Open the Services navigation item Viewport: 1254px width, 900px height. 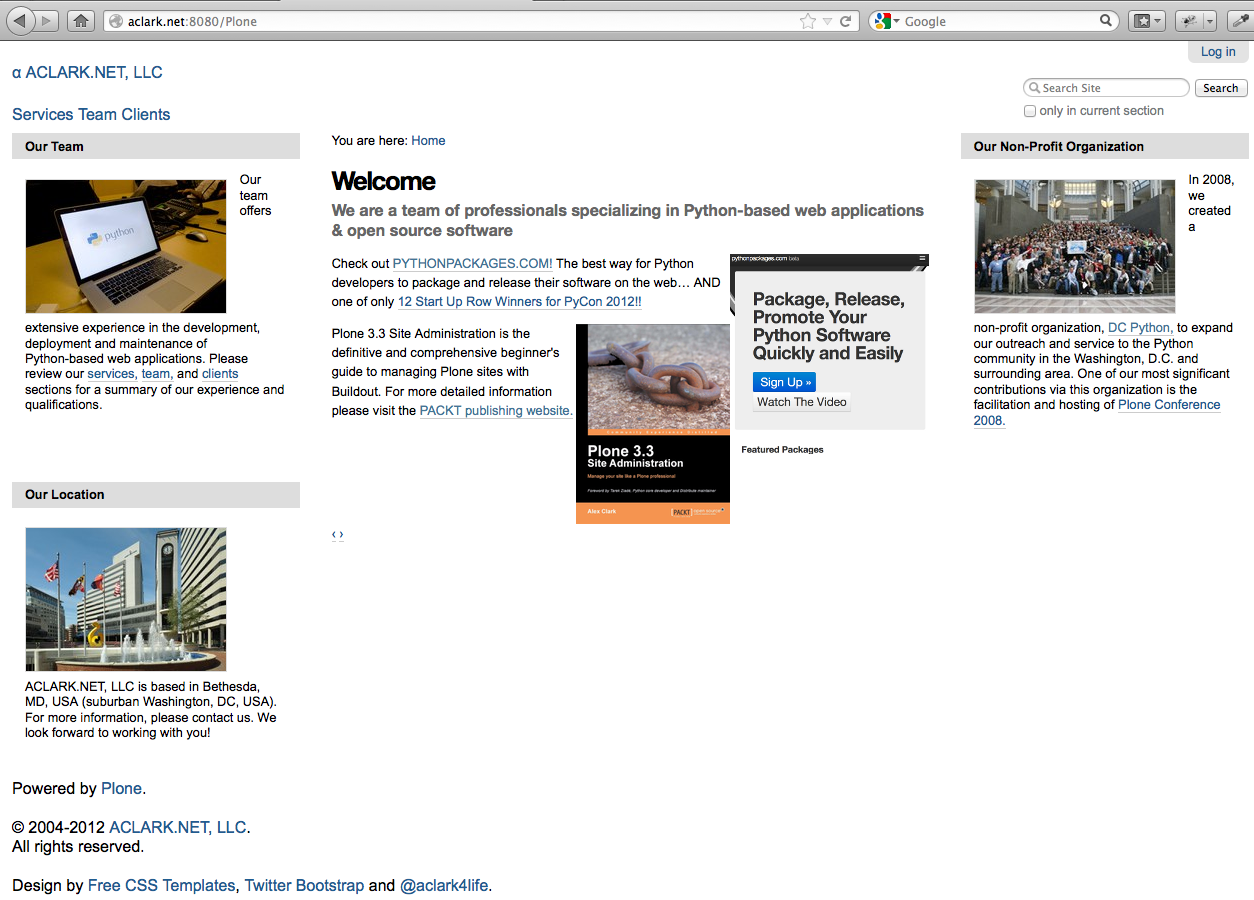pyautogui.click(x=43, y=114)
